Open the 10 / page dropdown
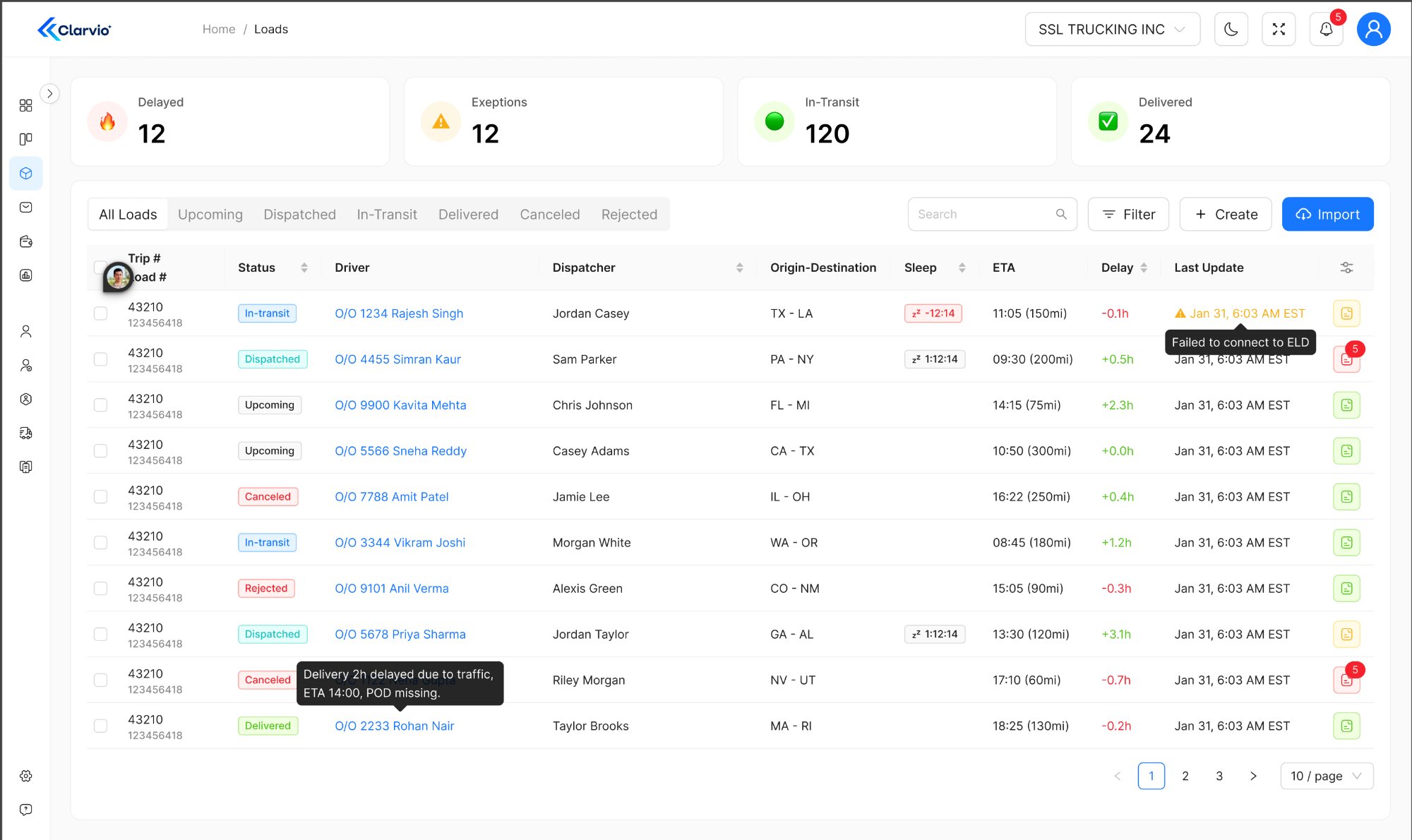 click(x=1326, y=776)
